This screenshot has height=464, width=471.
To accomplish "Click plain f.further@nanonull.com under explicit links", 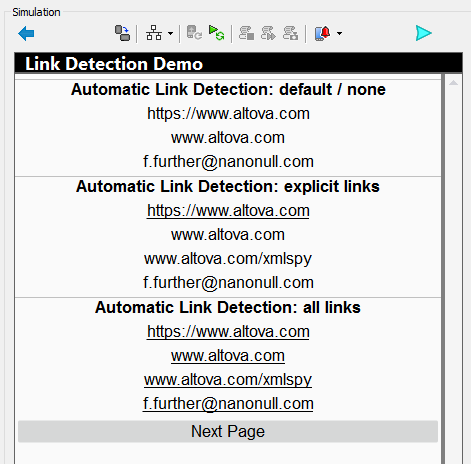I will click(x=228, y=283).
